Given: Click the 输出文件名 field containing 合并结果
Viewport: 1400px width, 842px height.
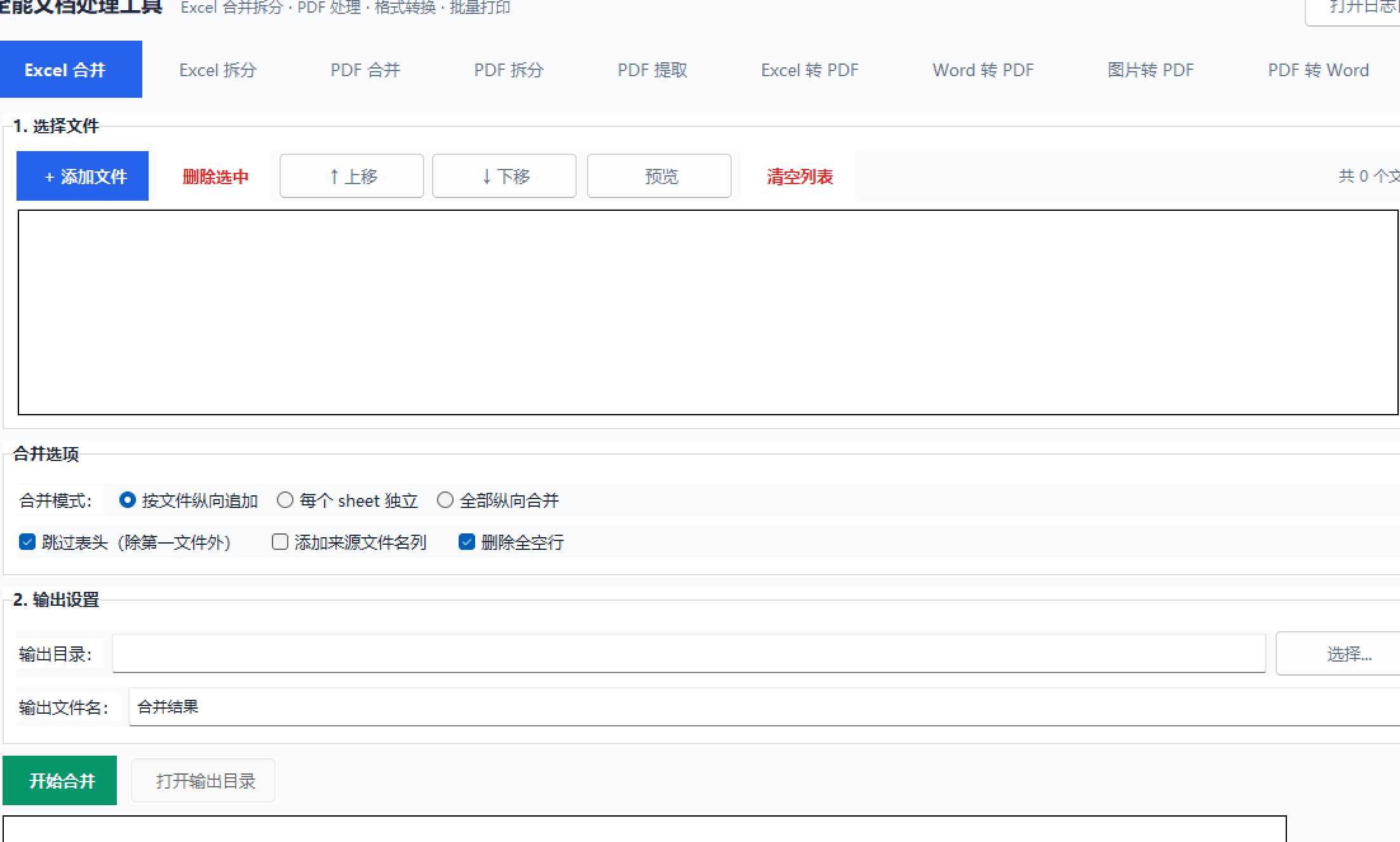Looking at the screenshot, I should [x=764, y=707].
